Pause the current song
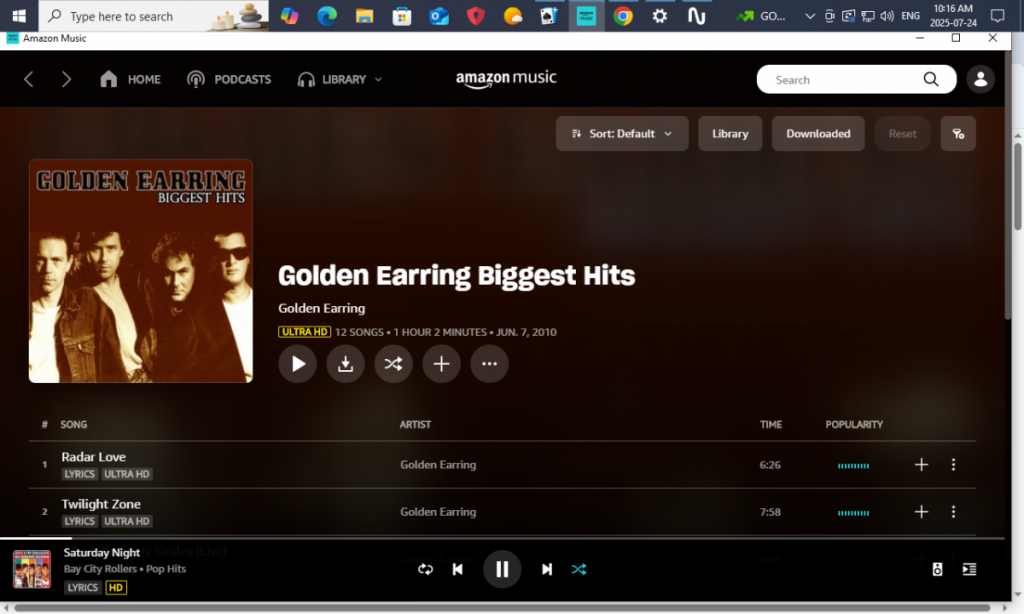This screenshot has width=1024, height=614. 502,570
